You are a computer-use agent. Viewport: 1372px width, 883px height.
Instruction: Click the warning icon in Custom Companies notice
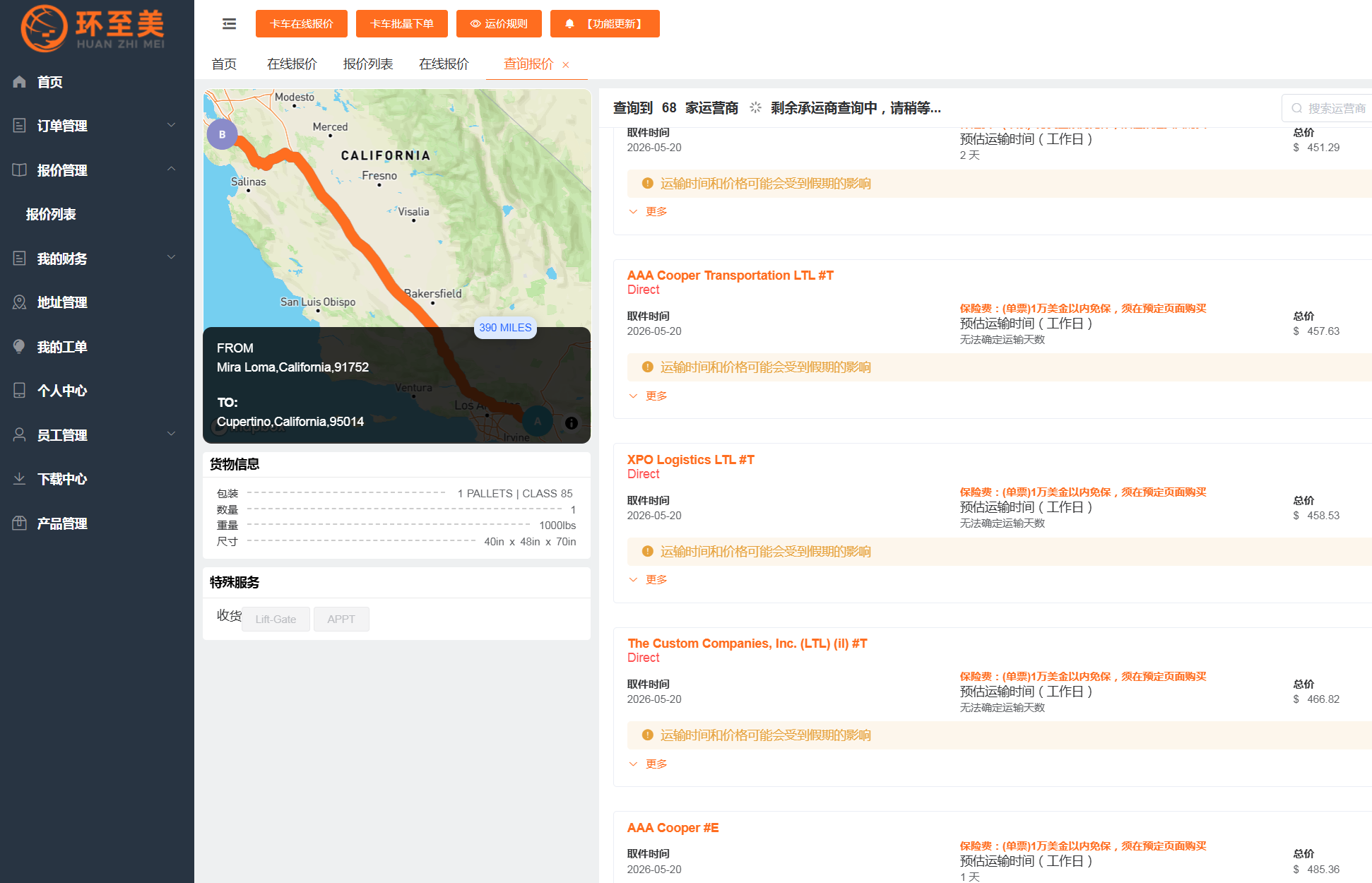(647, 735)
